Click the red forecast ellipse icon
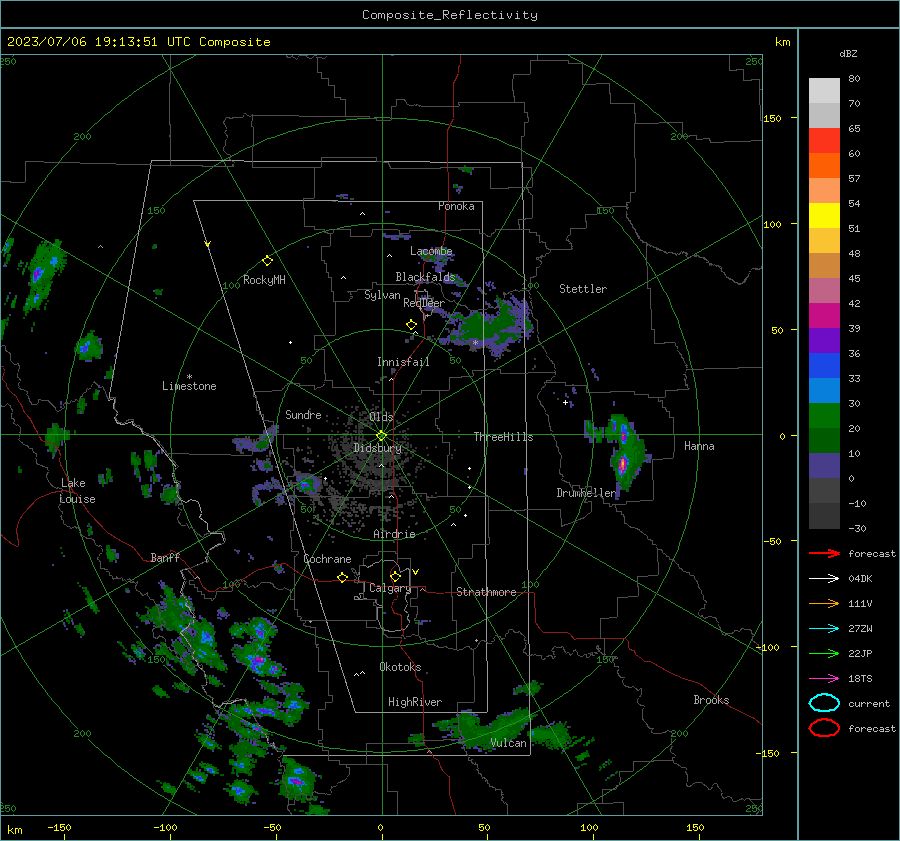Viewport: 900px width, 841px height. (824, 728)
